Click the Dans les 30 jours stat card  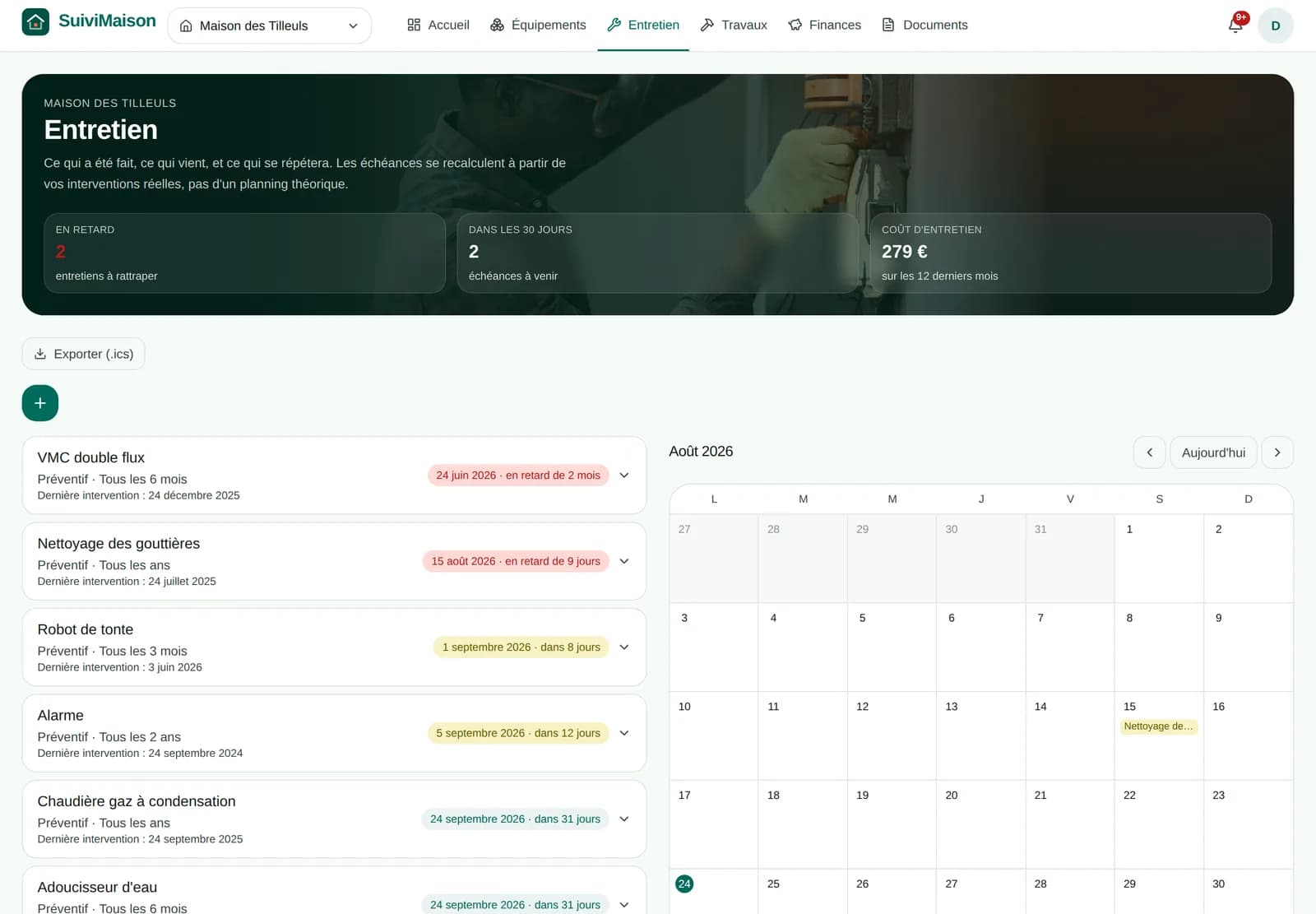click(x=657, y=253)
